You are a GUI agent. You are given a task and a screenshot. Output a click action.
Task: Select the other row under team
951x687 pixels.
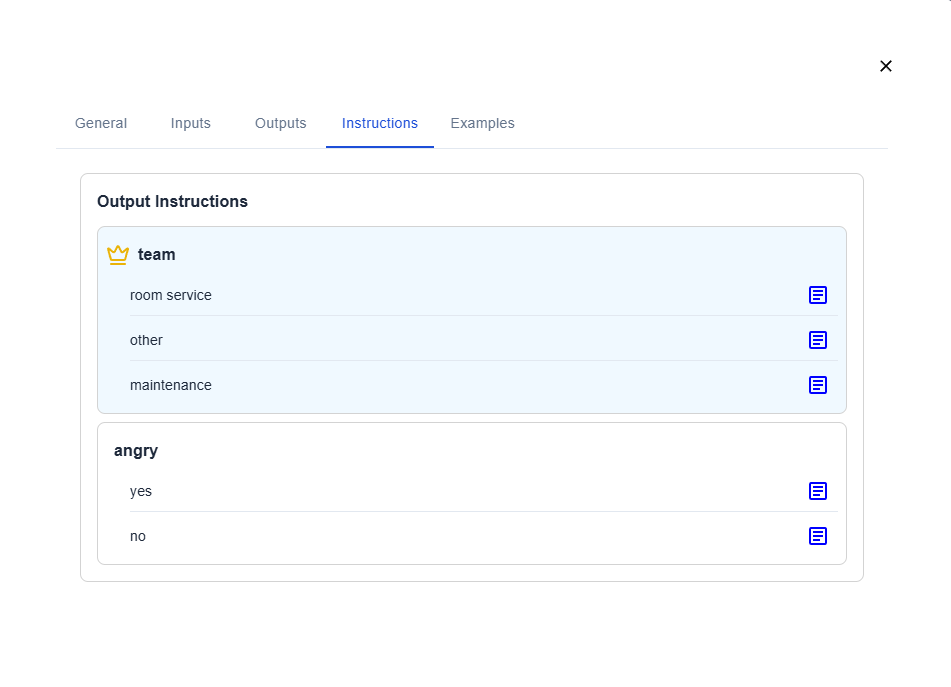(x=483, y=340)
